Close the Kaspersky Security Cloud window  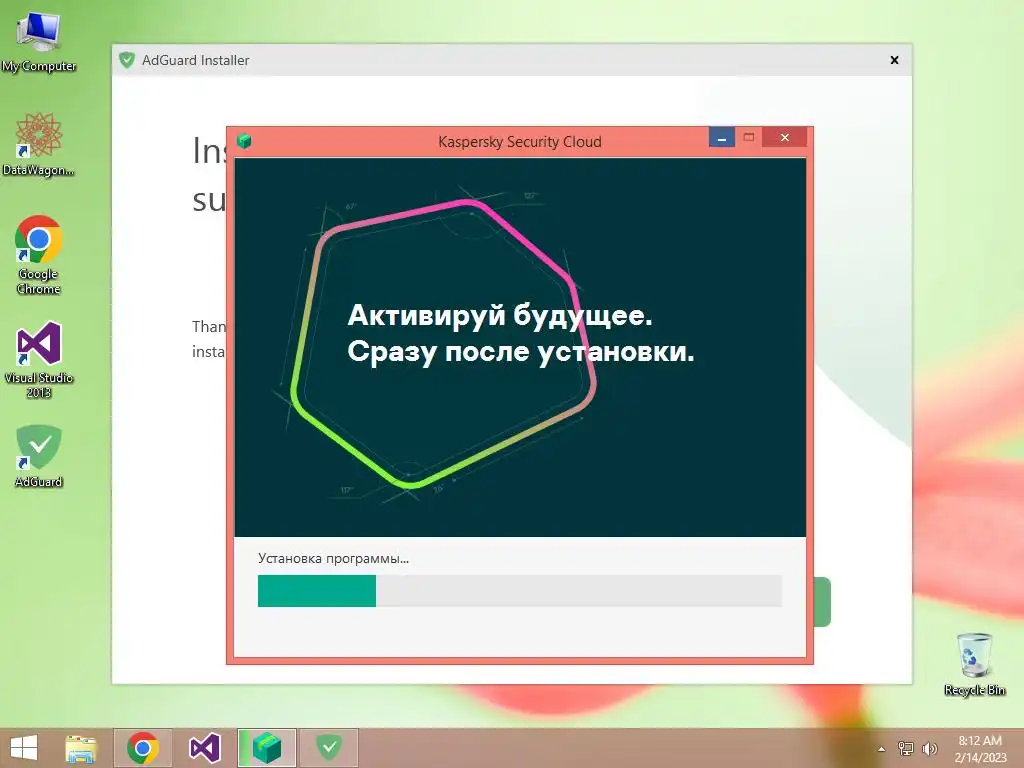785,138
